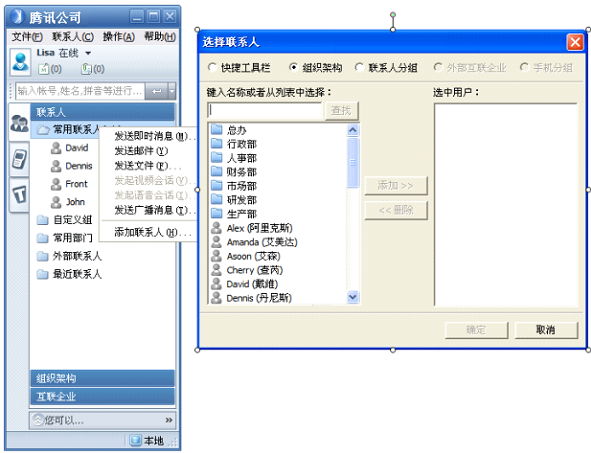
Task: Click the 取消 button
Action: click(546, 330)
